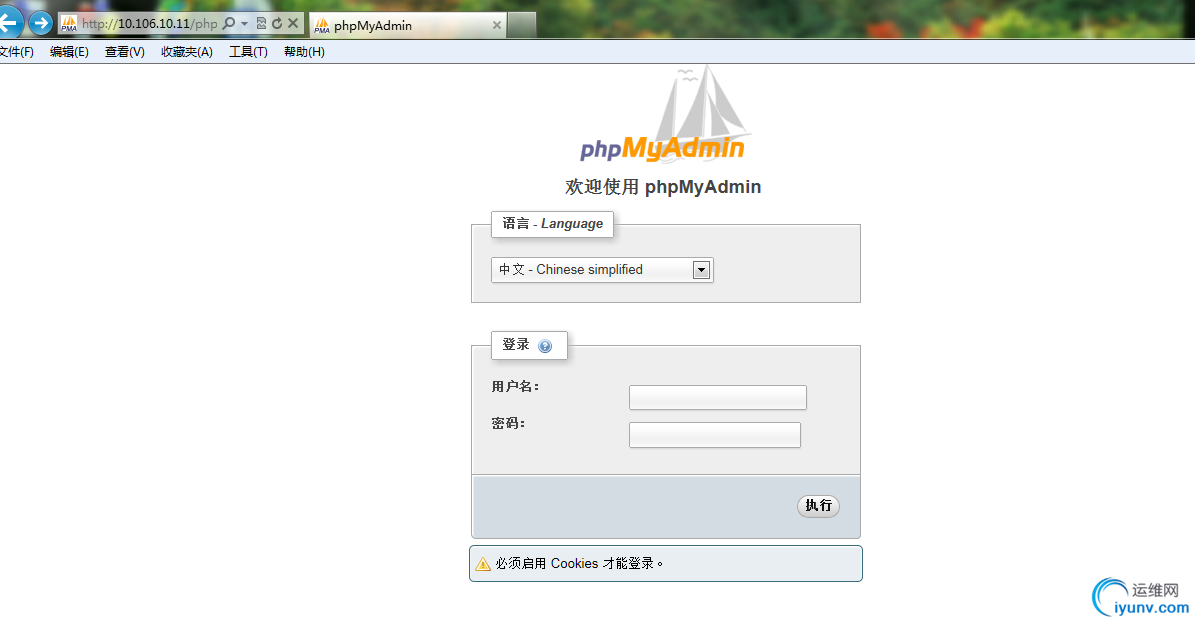Screen dimensions: 1195x624
Task: Click the stop loading X icon
Action: (x=293, y=24)
